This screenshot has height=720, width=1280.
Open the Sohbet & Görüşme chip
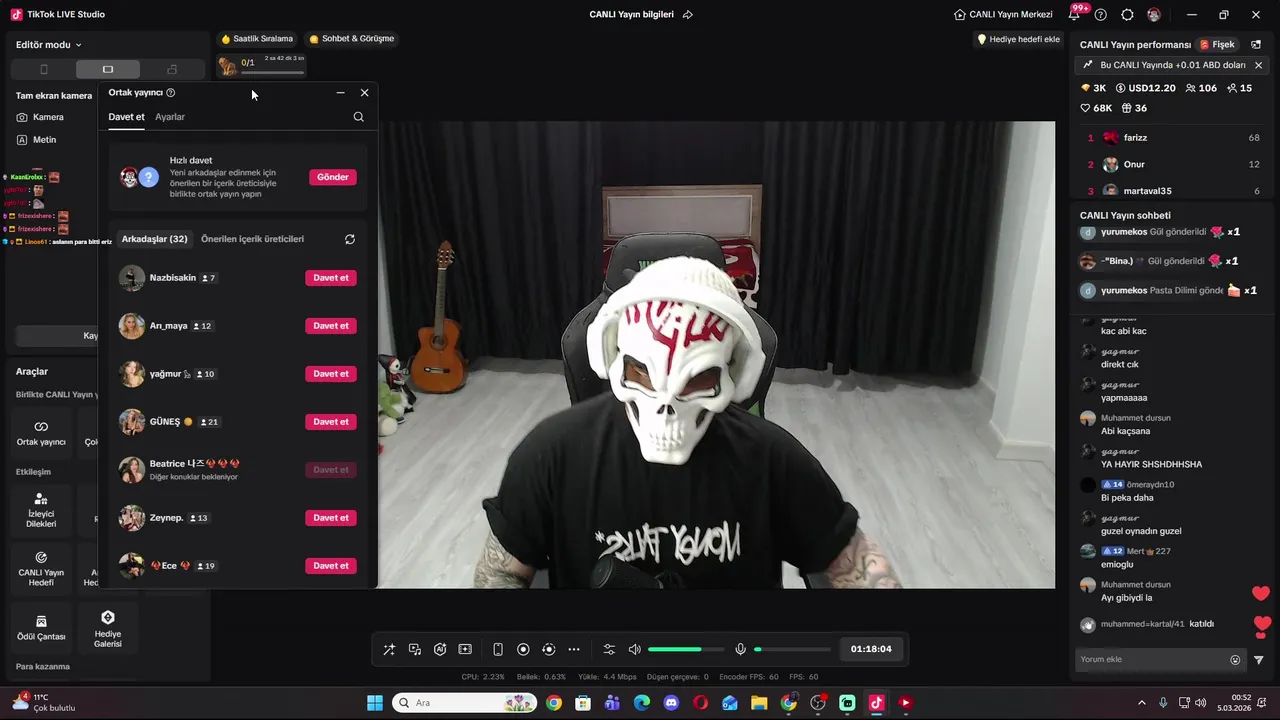tap(352, 39)
